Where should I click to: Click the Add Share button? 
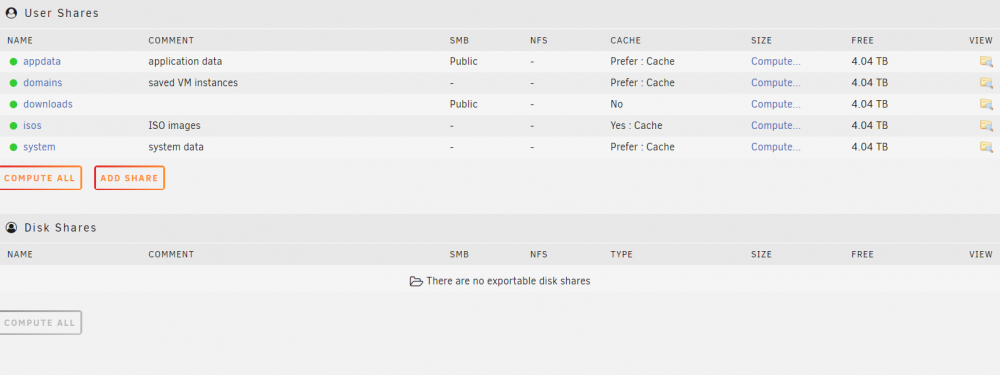pyautogui.click(x=129, y=178)
